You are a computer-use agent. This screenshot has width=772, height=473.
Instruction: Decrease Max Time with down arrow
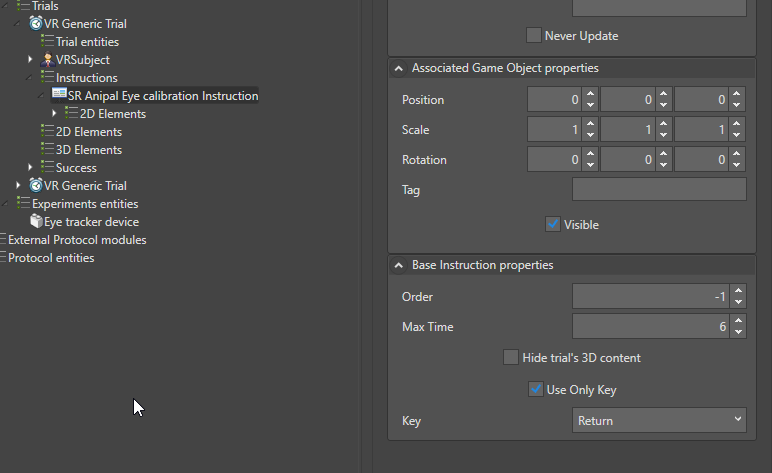739,332
